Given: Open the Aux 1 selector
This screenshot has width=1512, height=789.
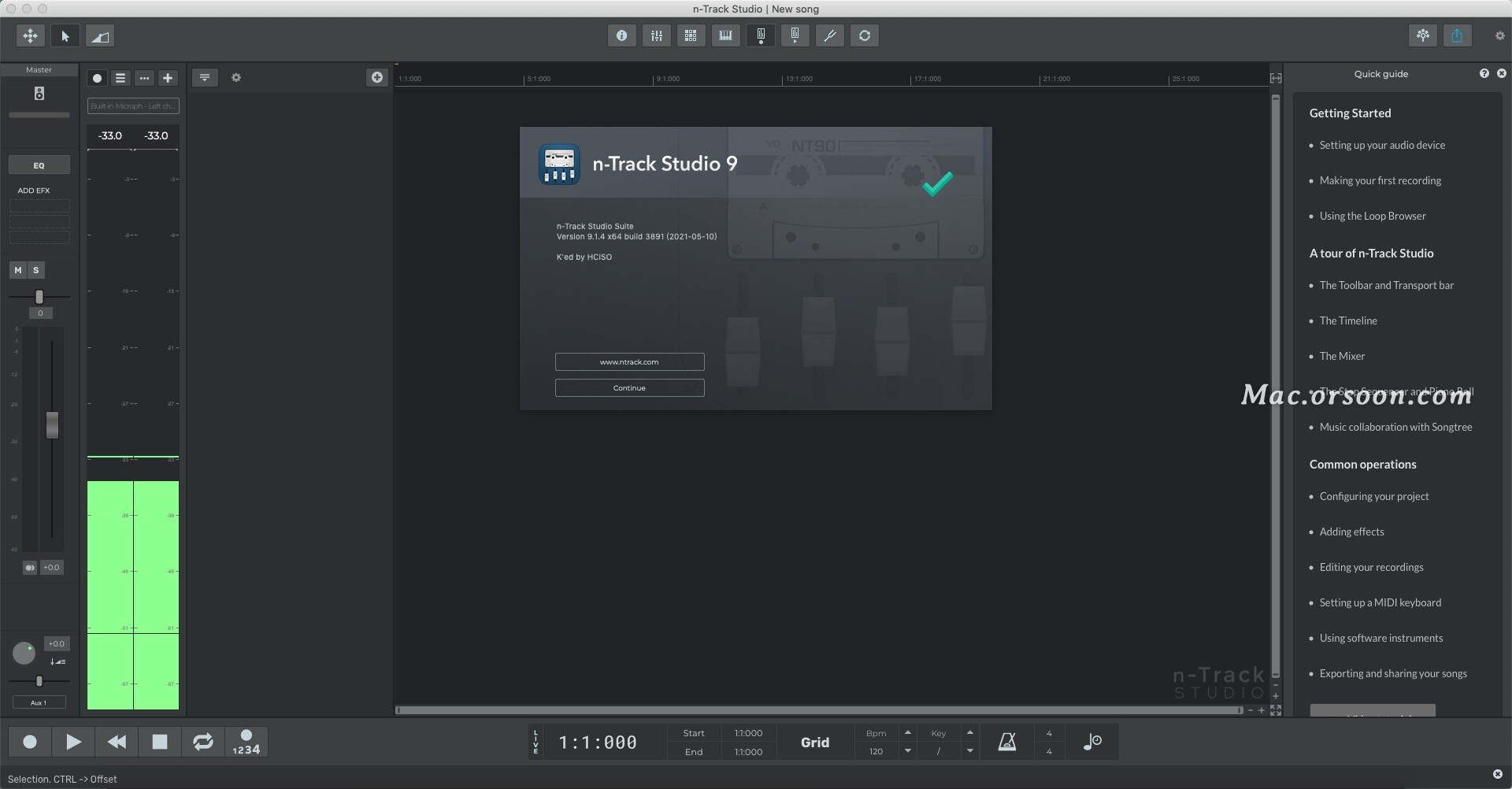Looking at the screenshot, I should (39, 702).
